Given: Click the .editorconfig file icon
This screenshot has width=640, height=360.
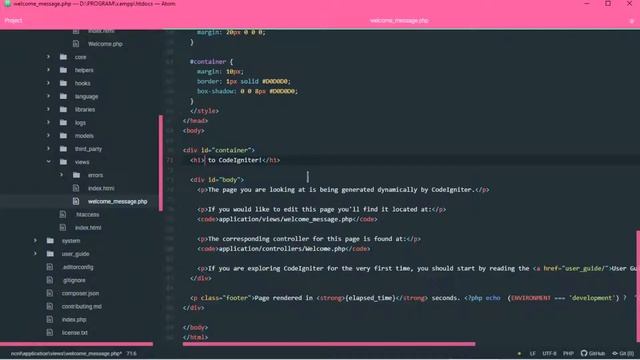Looking at the screenshot, I should coord(49,267).
